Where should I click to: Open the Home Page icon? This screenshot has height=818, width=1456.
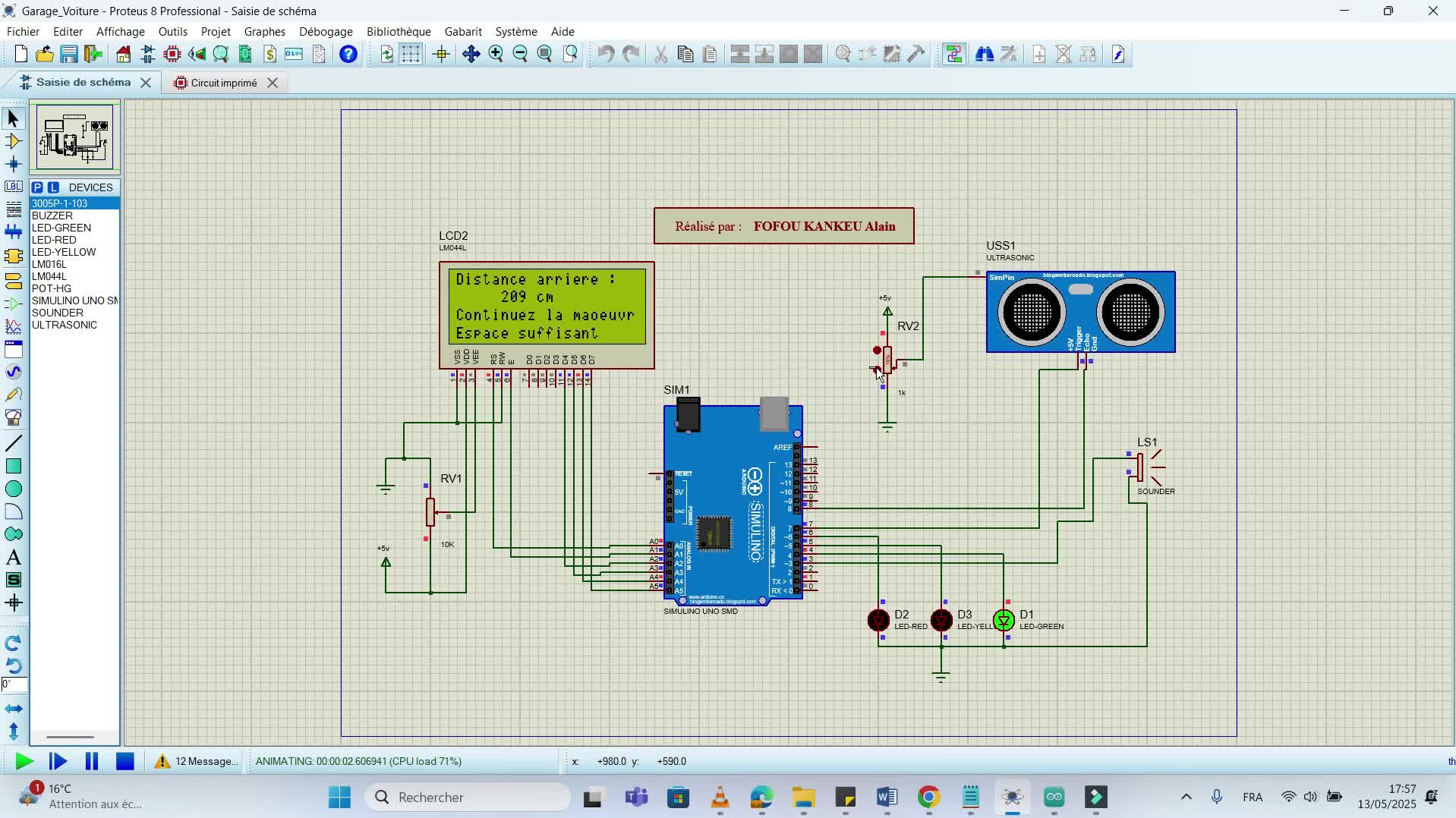[x=124, y=54]
